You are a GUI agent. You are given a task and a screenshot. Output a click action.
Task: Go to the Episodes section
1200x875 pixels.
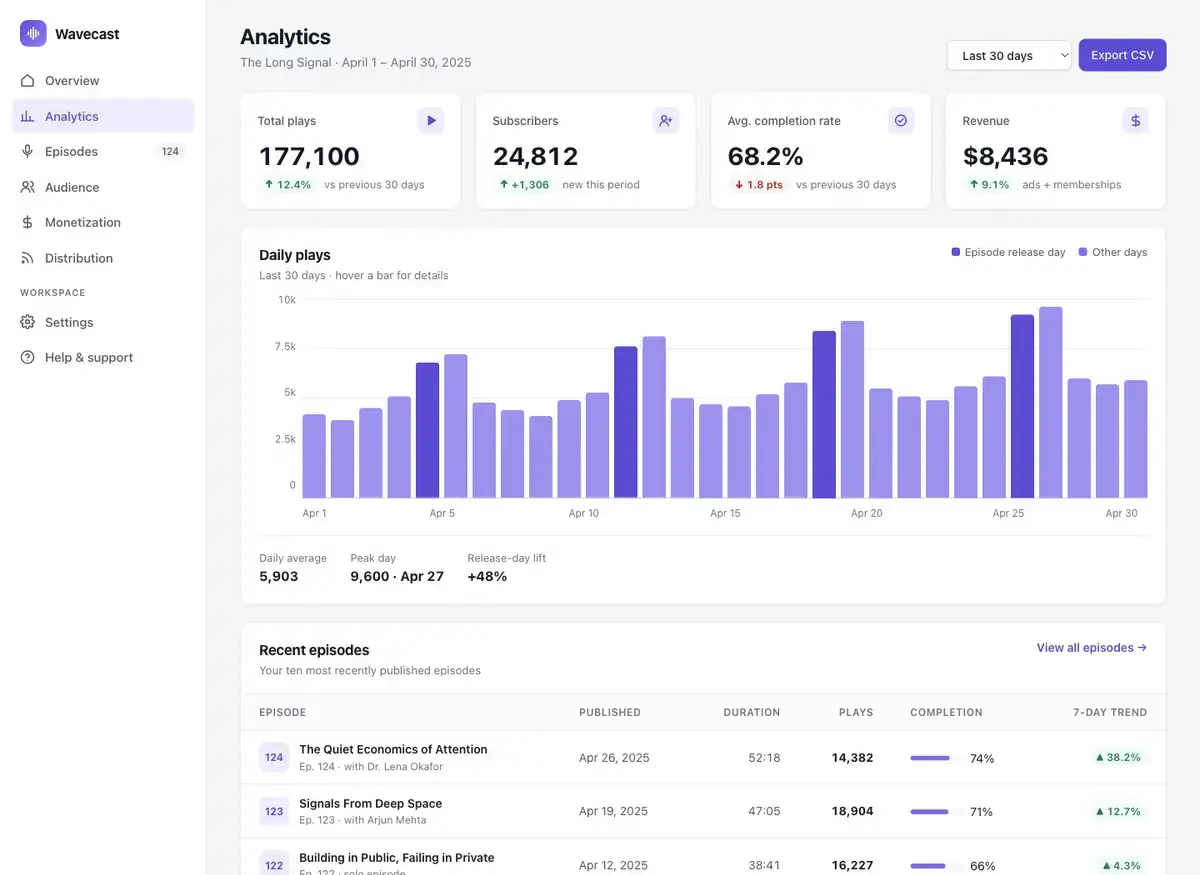(103, 151)
